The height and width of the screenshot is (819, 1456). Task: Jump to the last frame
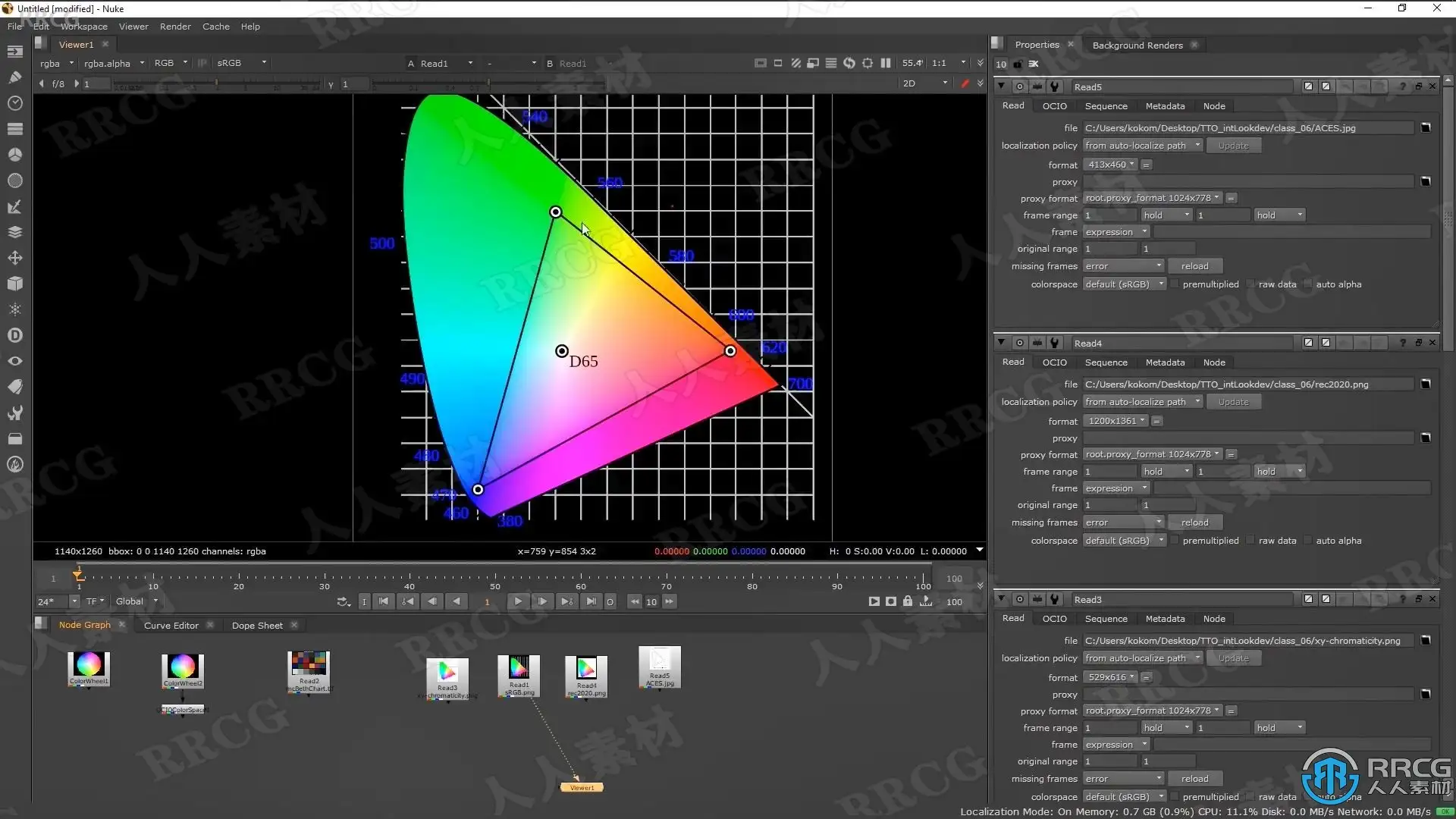click(x=591, y=601)
